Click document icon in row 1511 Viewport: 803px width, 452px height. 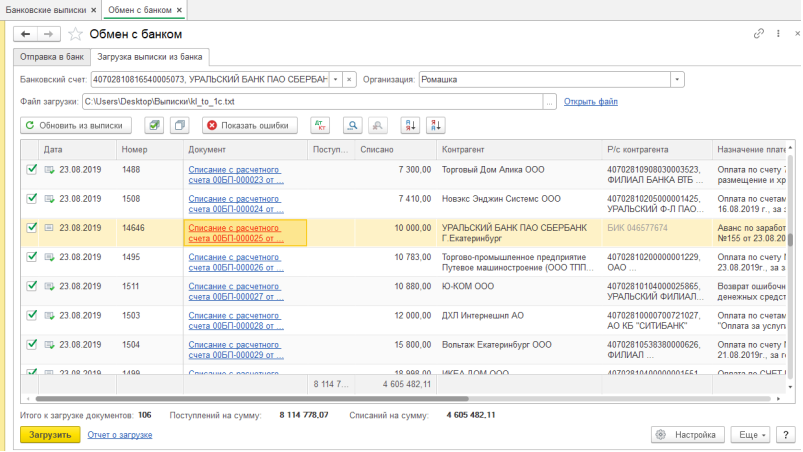pyautogui.click(x=49, y=287)
